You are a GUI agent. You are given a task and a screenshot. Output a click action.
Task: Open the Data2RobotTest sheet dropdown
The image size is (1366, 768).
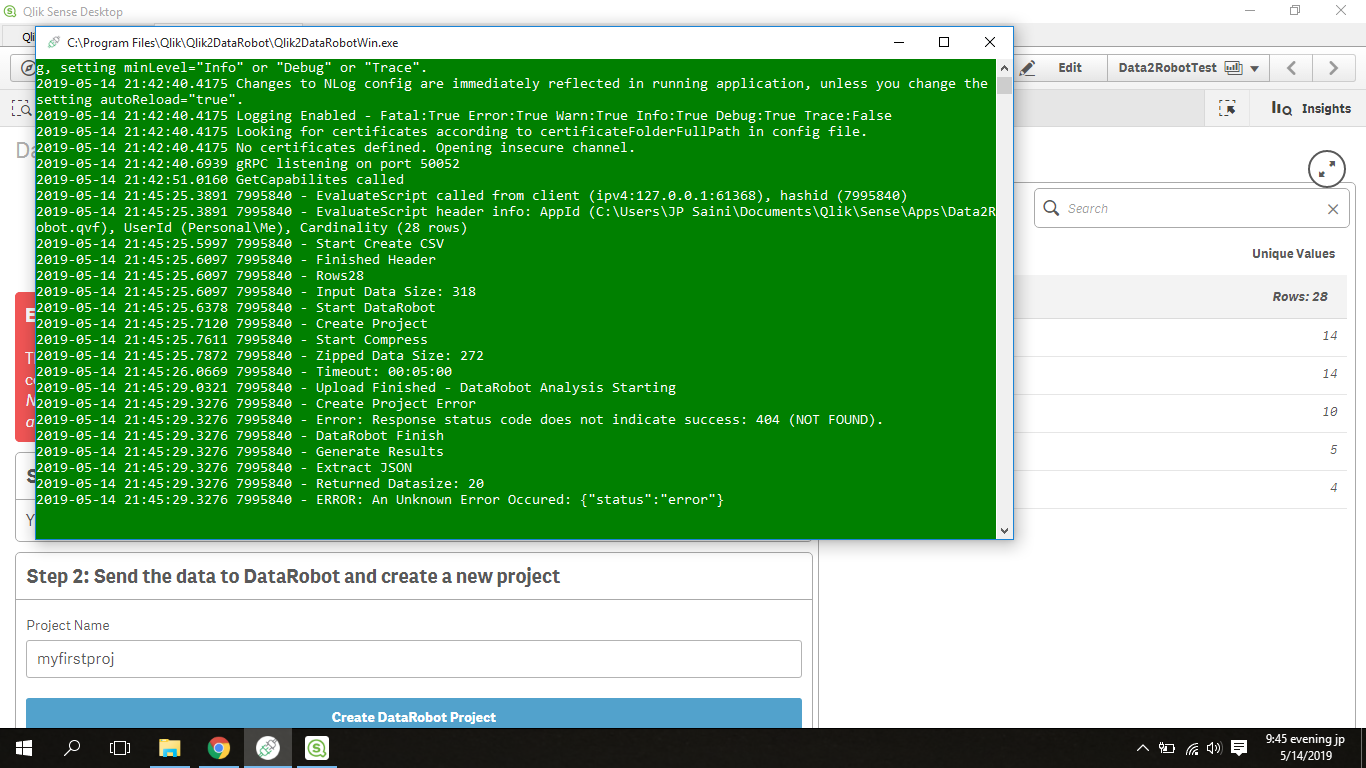(1188, 68)
